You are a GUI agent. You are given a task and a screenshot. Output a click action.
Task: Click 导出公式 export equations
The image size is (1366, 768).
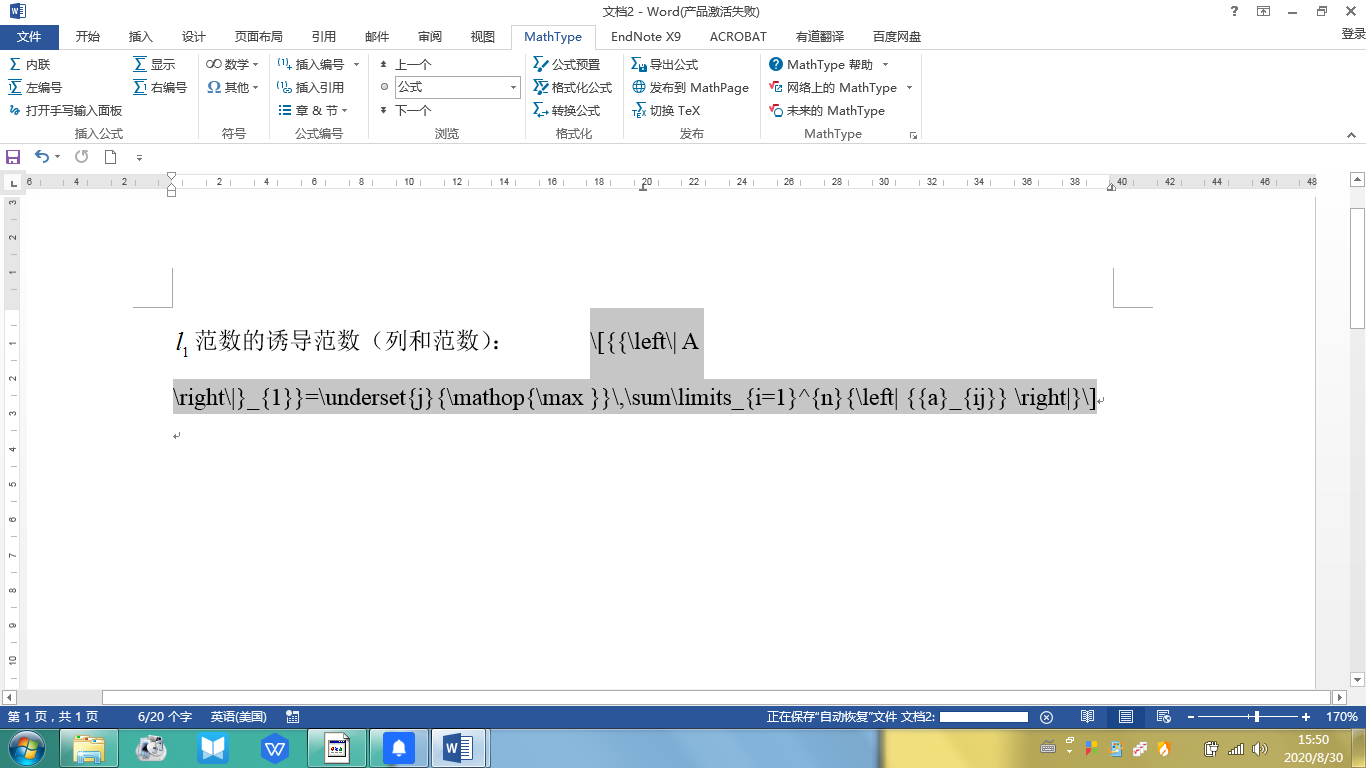(x=665, y=64)
